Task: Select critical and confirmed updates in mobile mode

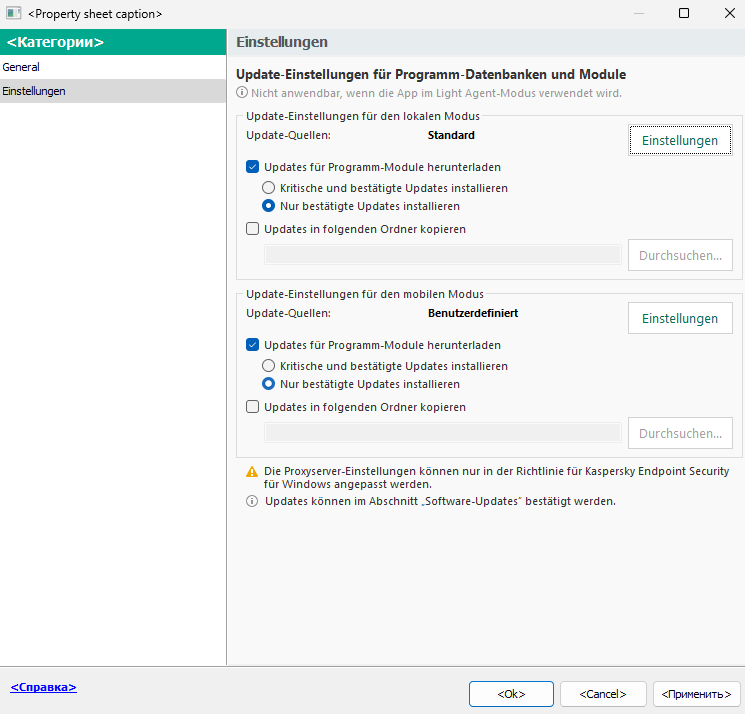Action: click(268, 366)
